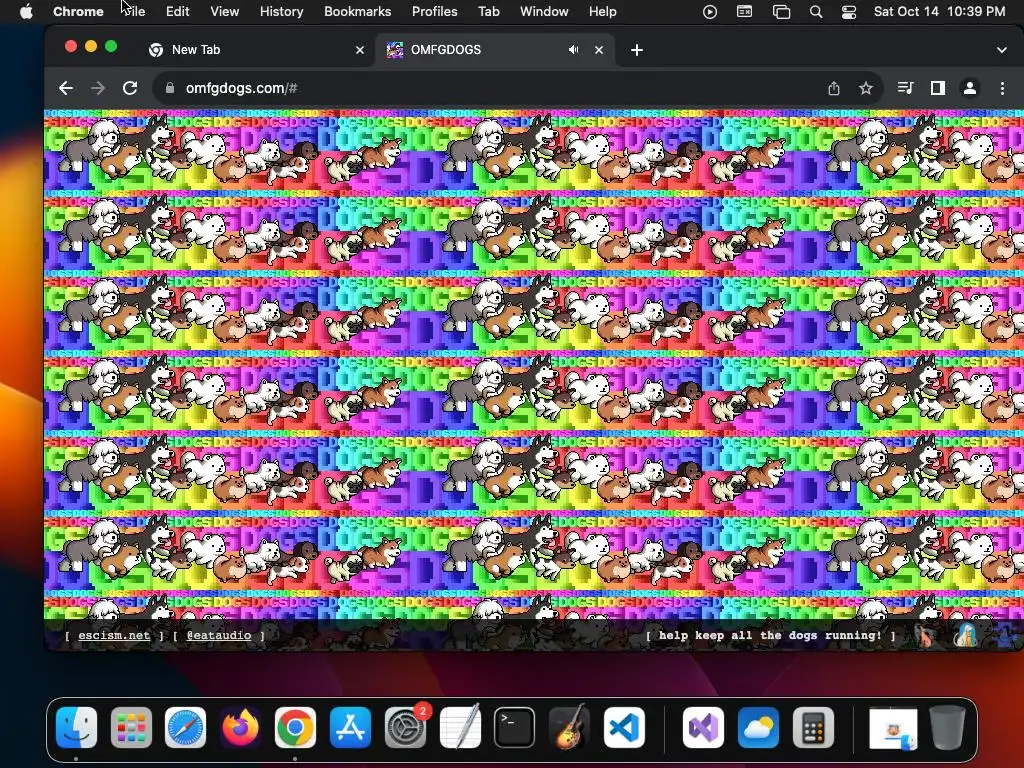Screen dimensions: 1024x768
Task: Open Control Center
Action: click(848, 11)
